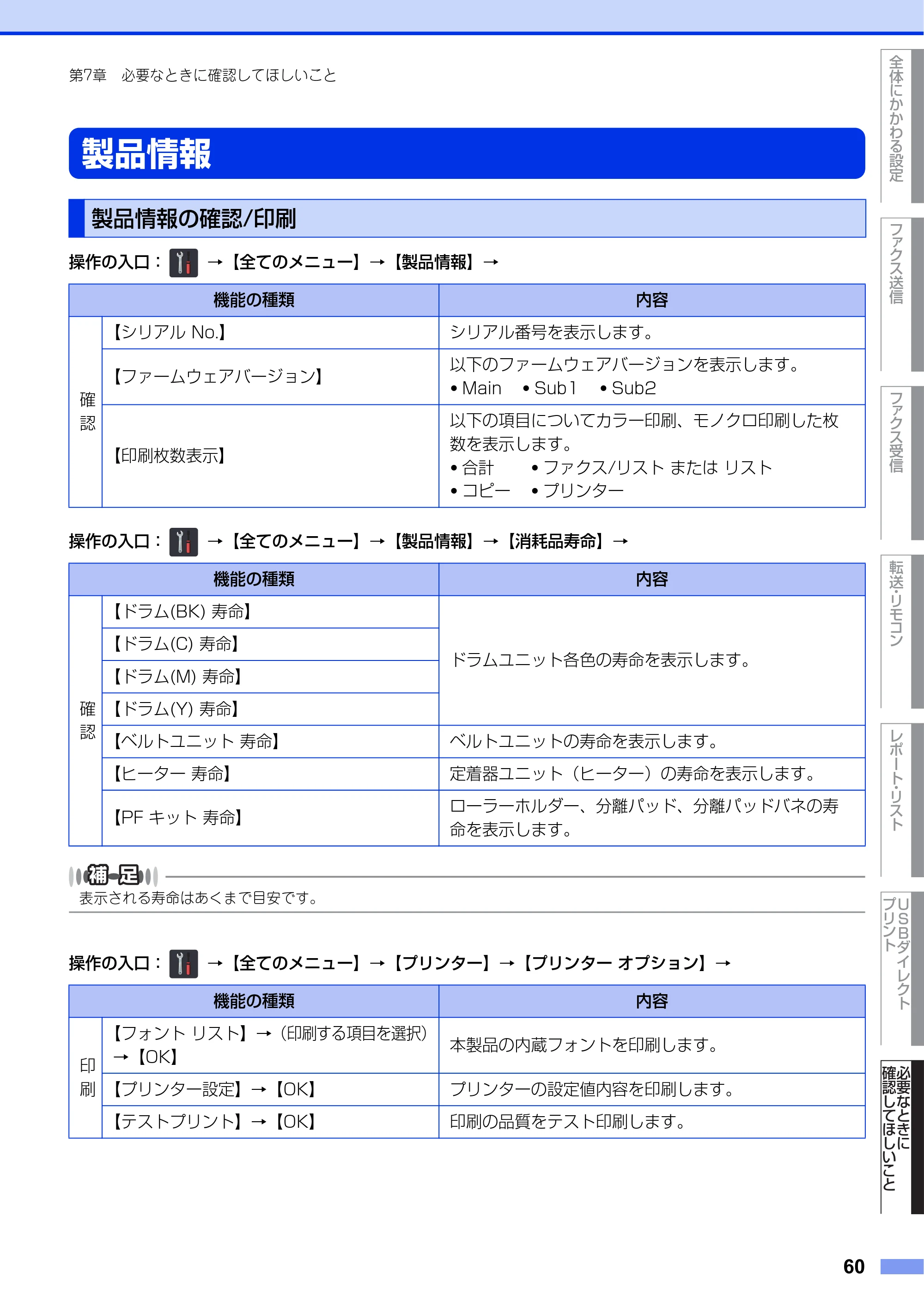
Task: Click the 【フォント リスト】 print option cell
Action: pos(270,1045)
